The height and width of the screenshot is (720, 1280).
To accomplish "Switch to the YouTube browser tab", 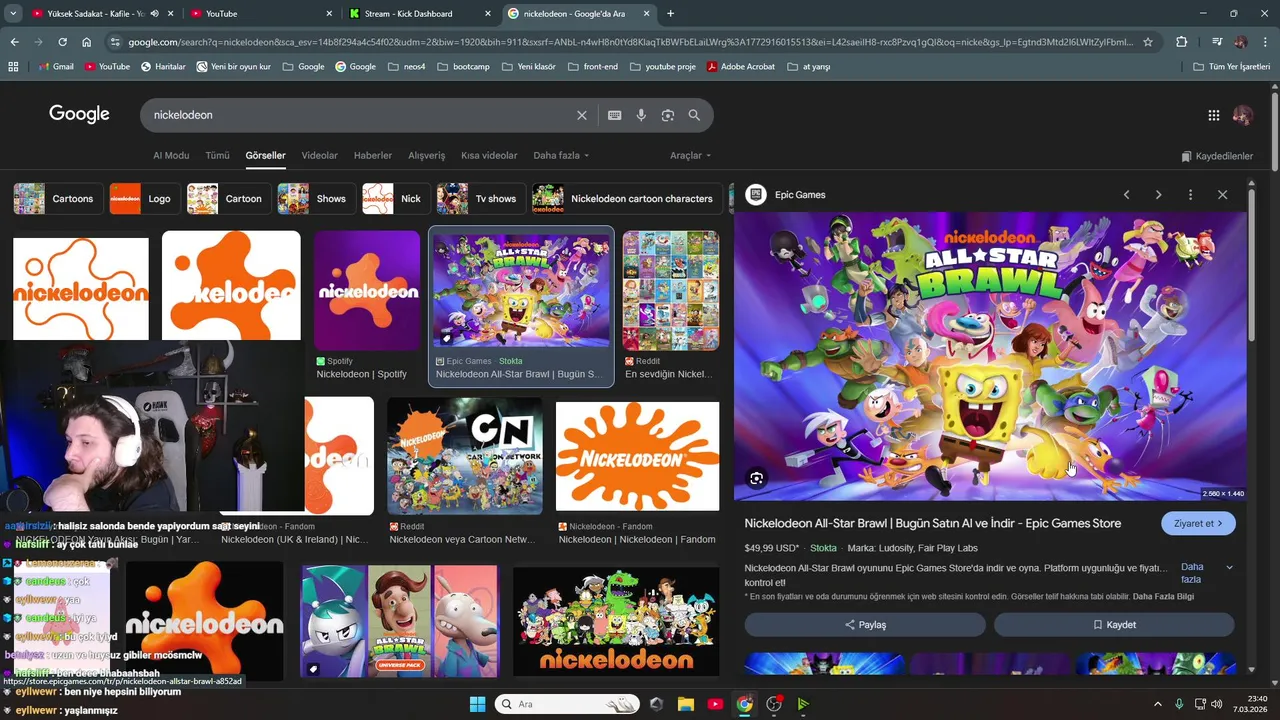I will pos(260,14).
